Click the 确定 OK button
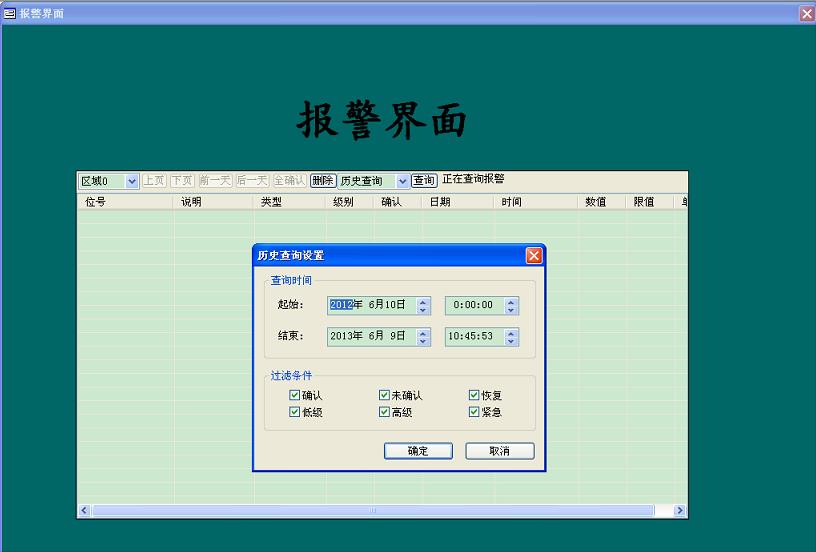Image resolution: width=816 pixels, height=552 pixels. (x=418, y=451)
